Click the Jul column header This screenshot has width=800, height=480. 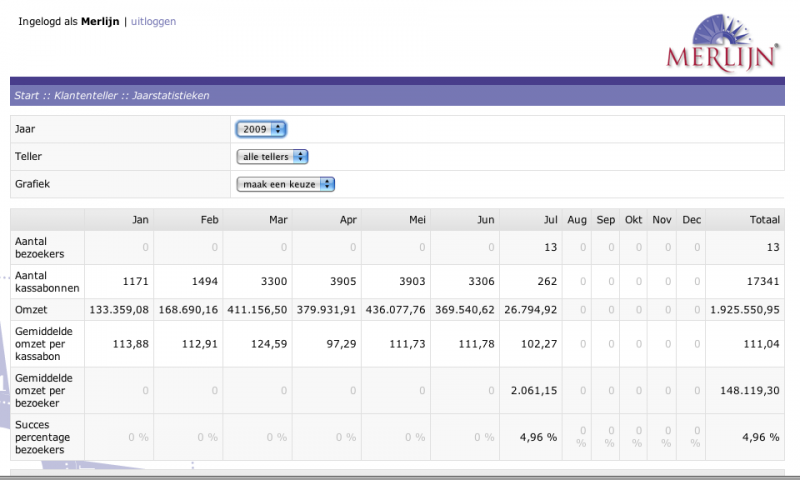pos(548,219)
